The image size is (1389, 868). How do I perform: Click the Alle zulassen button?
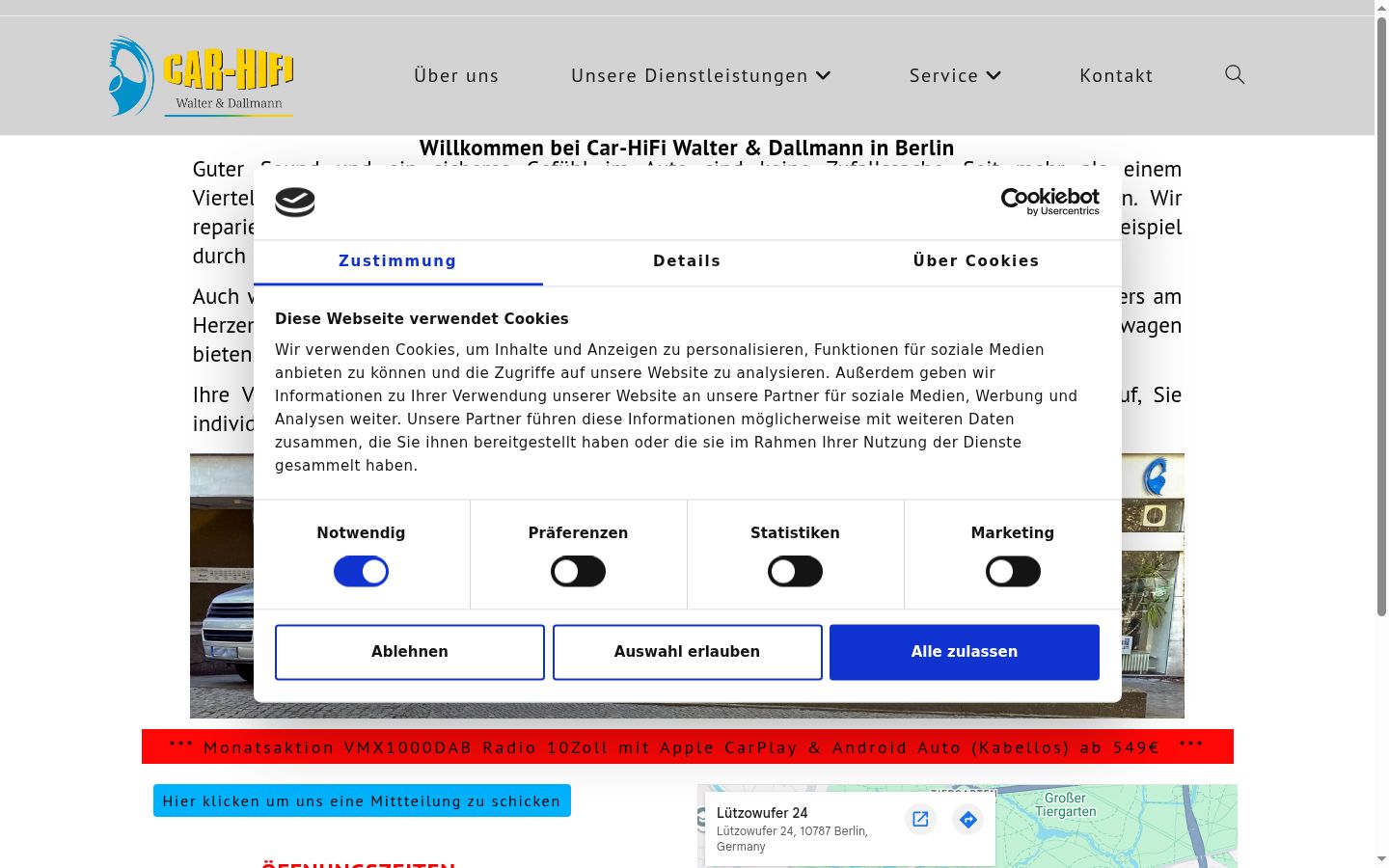tap(965, 652)
